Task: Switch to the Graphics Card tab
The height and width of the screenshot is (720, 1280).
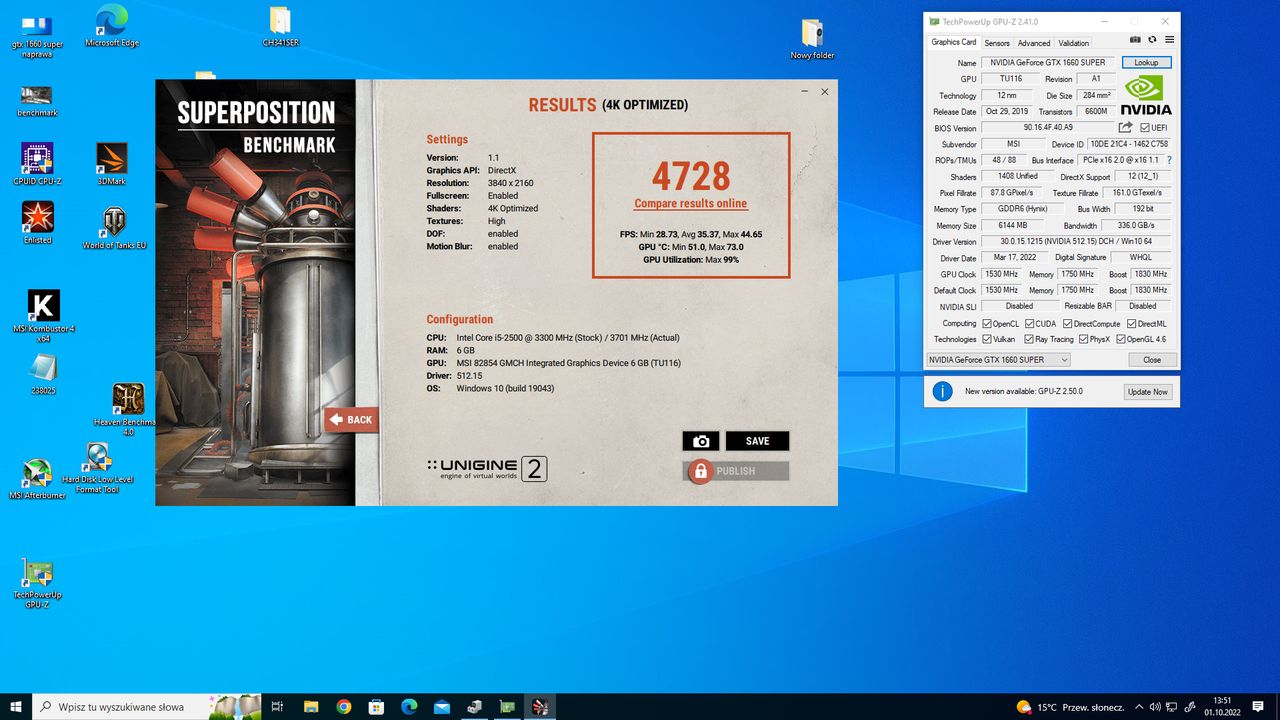Action: click(953, 42)
